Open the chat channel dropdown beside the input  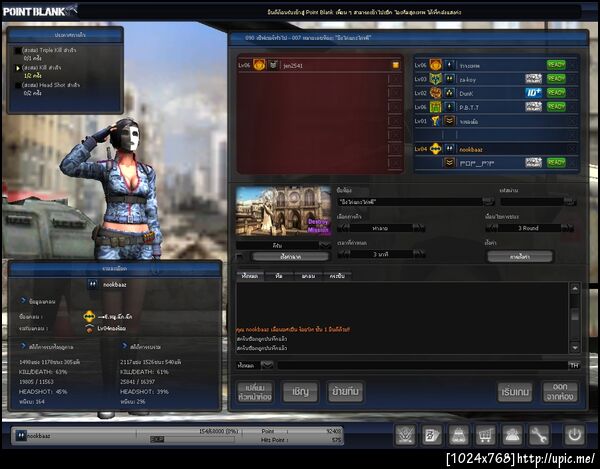point(267,365)
